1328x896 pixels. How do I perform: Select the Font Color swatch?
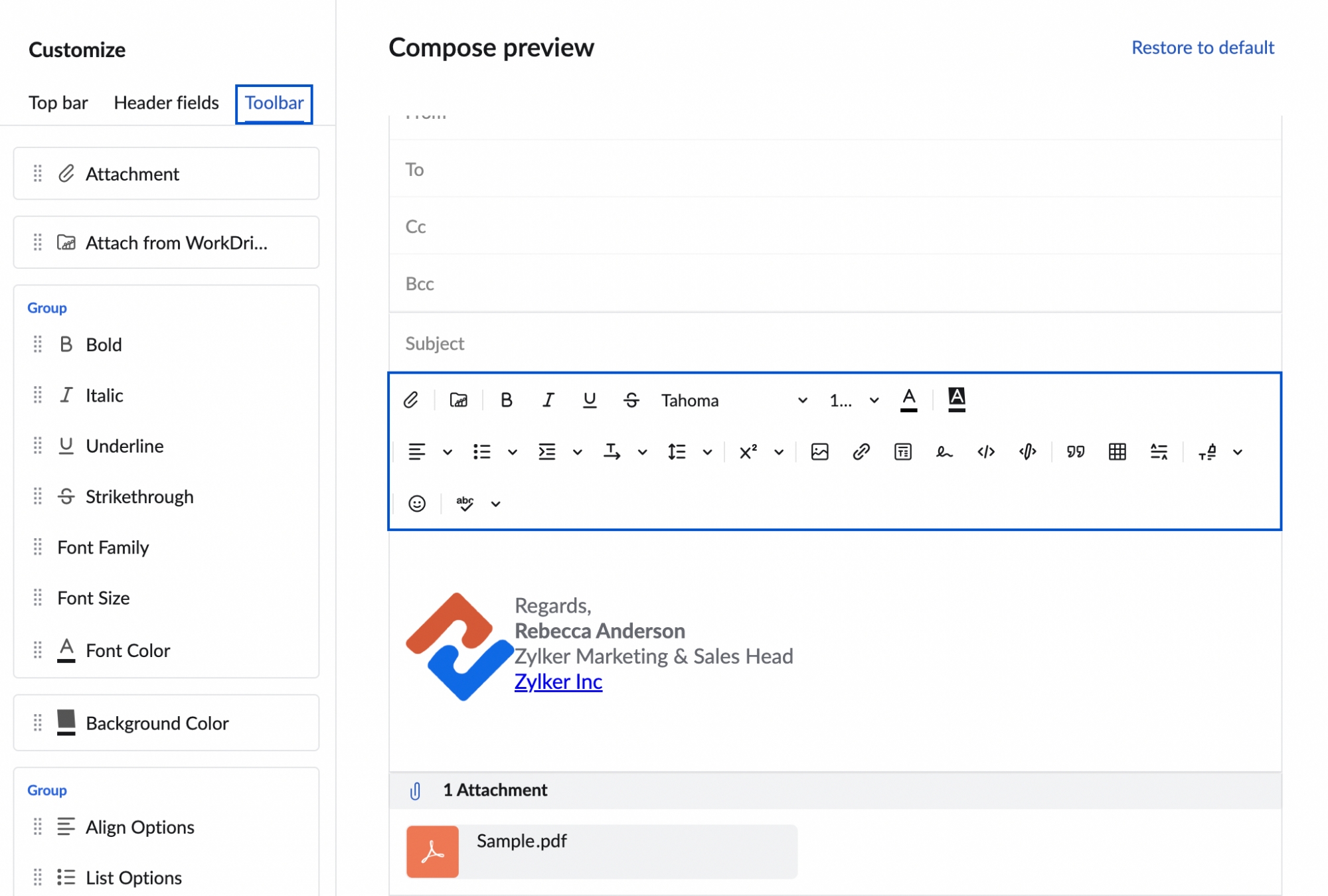tap(909, 400)
